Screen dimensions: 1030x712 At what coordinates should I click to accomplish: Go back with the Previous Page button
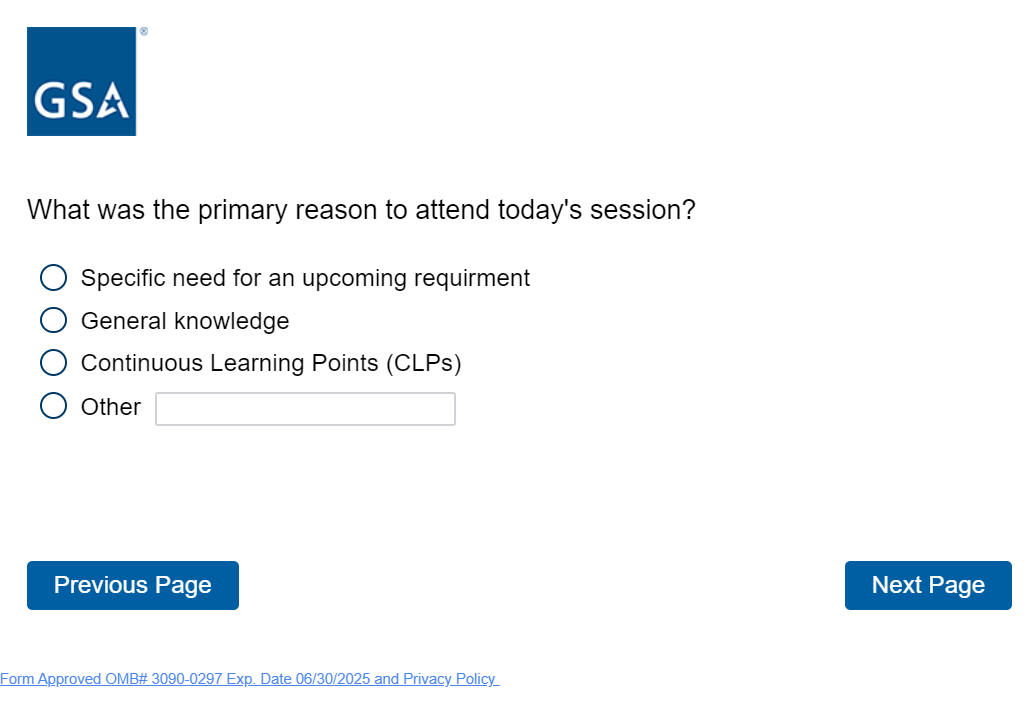[133, 585]
